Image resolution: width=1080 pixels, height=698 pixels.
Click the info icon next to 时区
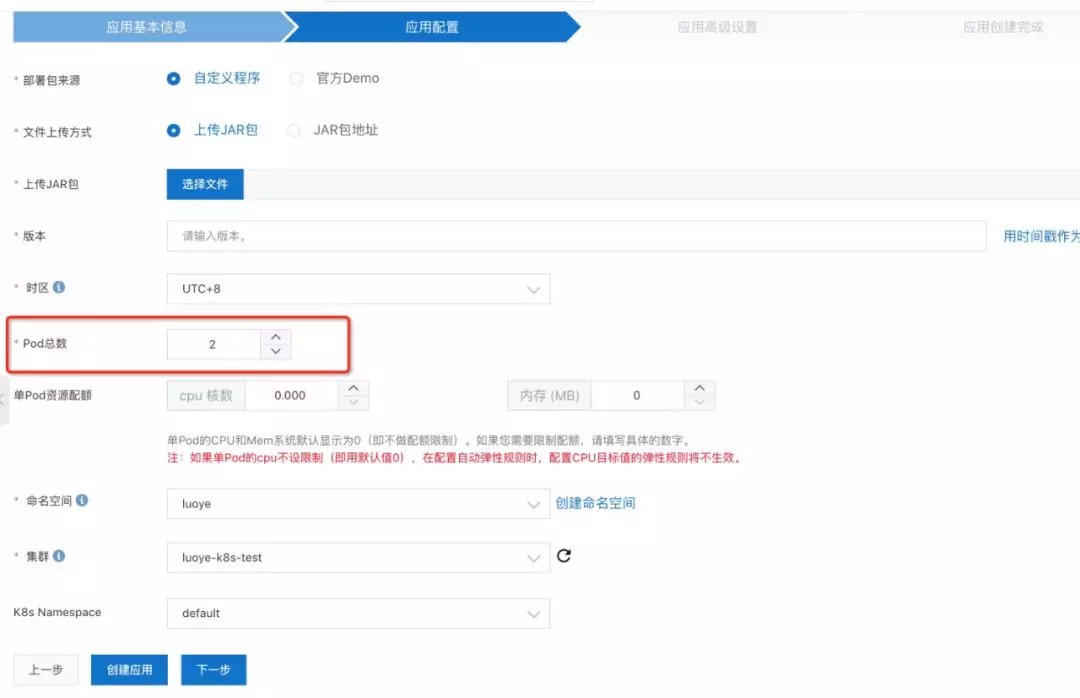[59, 287]
